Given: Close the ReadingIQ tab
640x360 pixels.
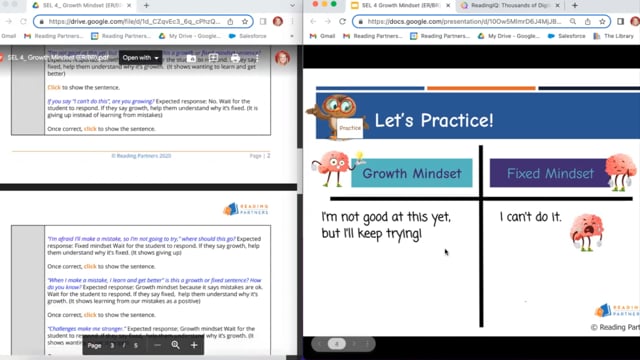Looking at the screenshot, I should tap(557, 6).
